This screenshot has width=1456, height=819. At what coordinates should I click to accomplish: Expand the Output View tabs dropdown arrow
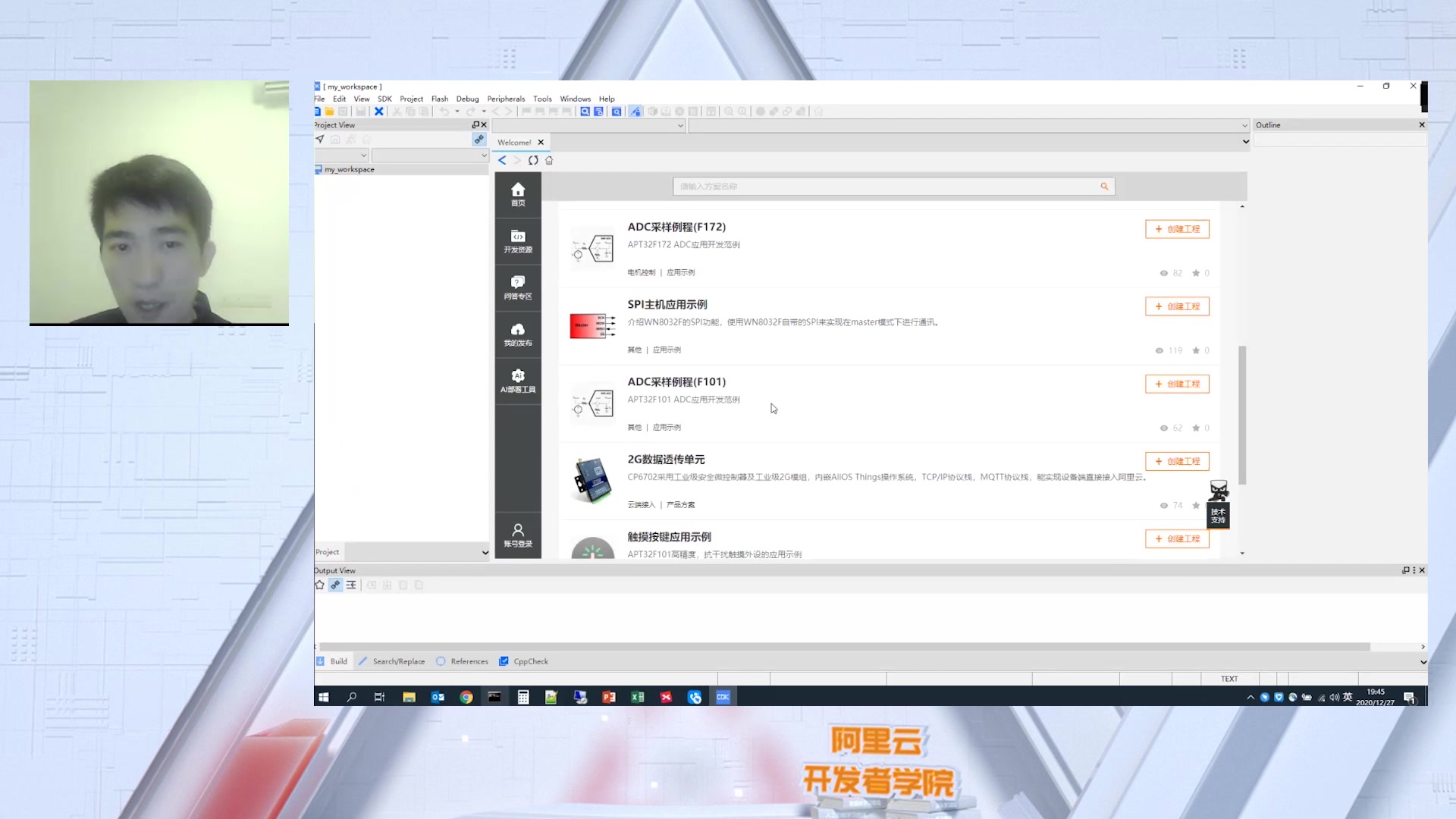1423,662
